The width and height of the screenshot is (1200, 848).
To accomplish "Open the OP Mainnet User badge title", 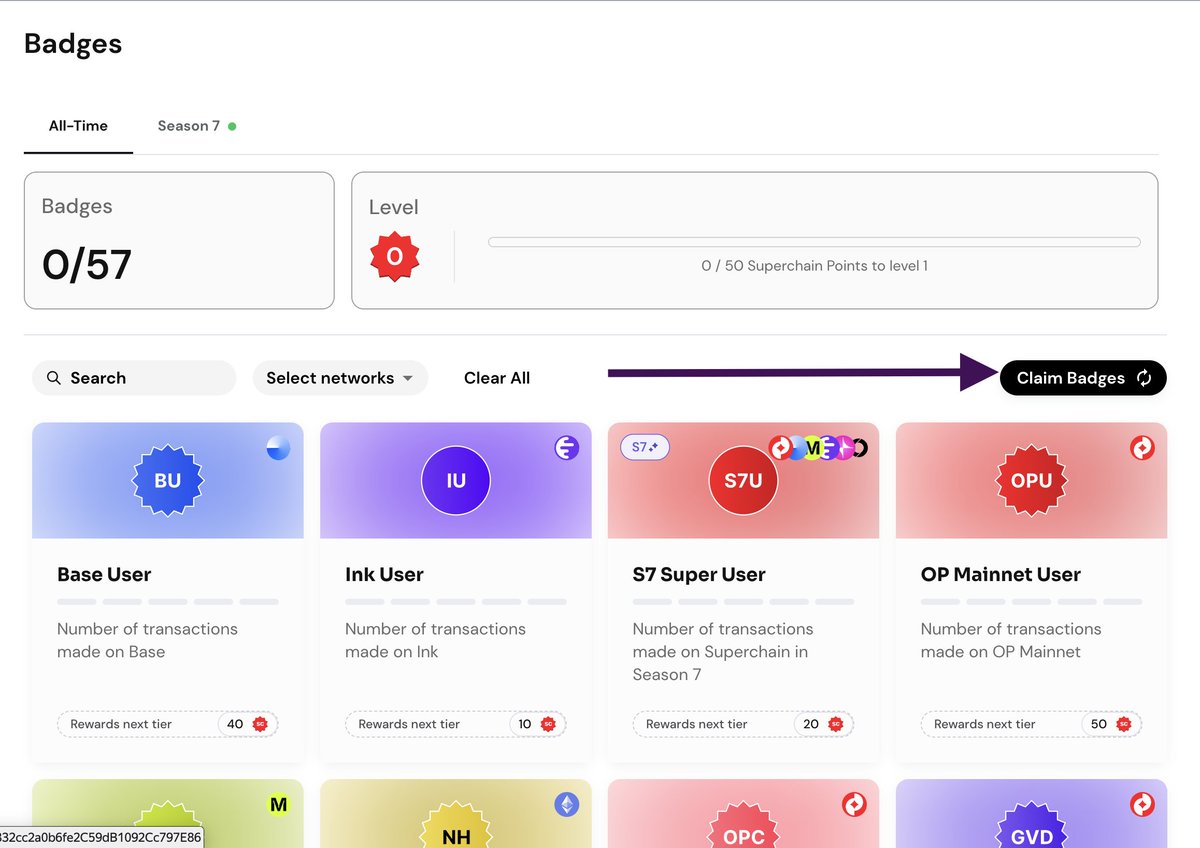I will [1001, 575].
